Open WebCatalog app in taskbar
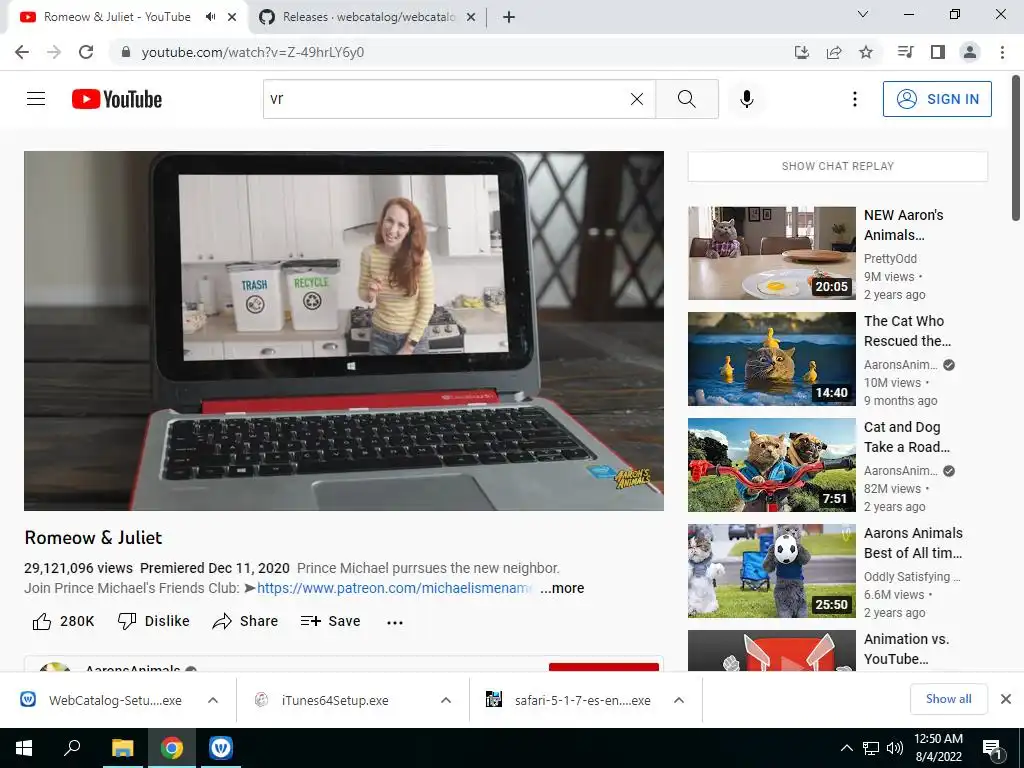Viewport: 1024px width, 768px height. [x=221, y=748]
